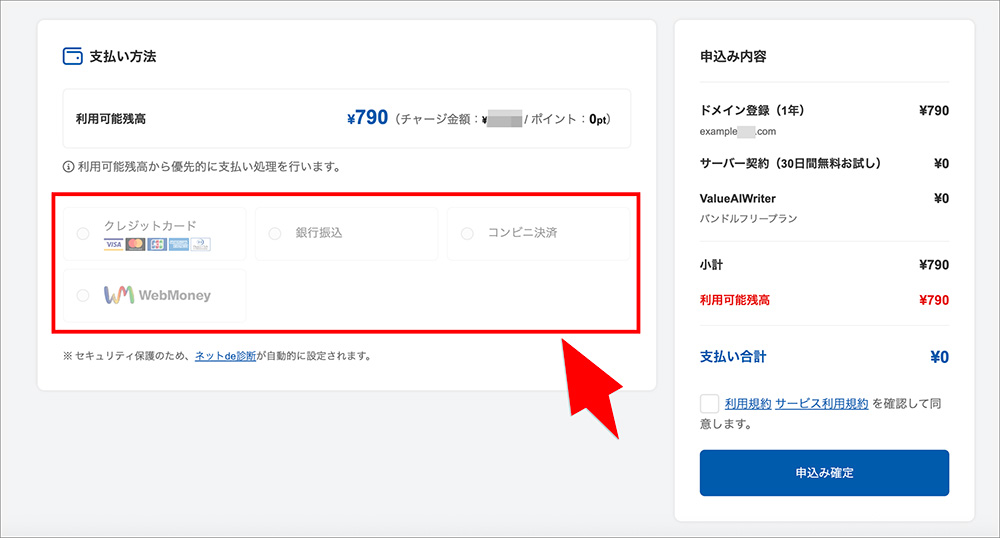Screen dimensions: 1000x538
Task: Click the チャージ金額 label
Action: pos(435,119)
